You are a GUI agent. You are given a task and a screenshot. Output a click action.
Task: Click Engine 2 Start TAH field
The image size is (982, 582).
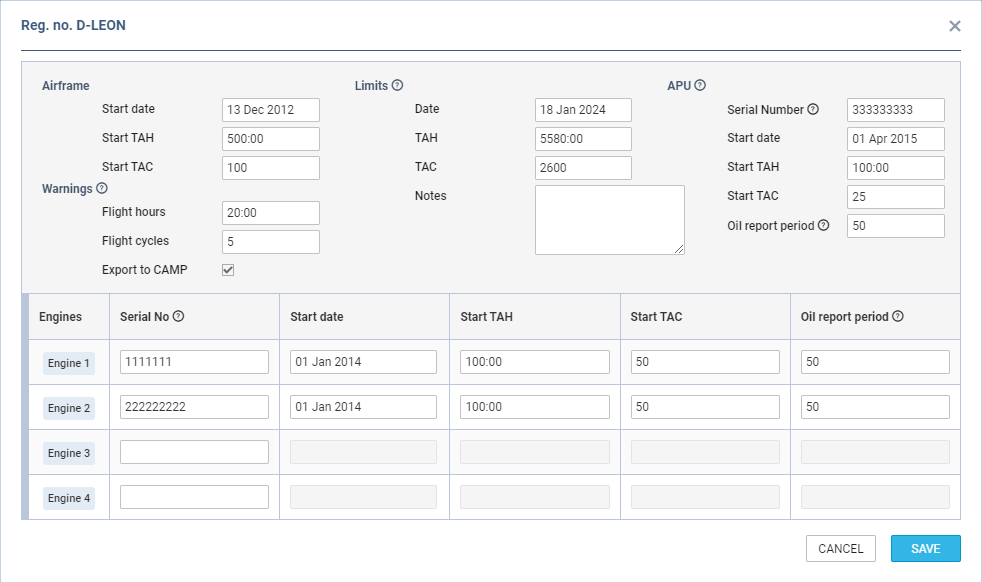click(x=534, y=407)
